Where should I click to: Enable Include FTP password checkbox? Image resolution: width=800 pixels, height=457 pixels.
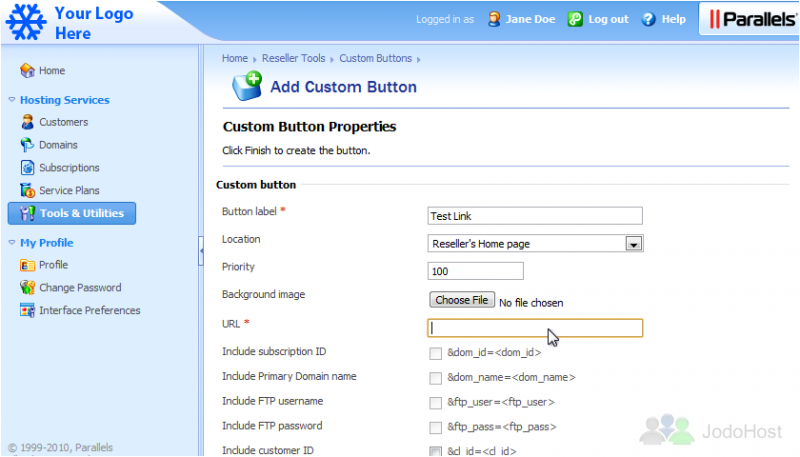435,427
